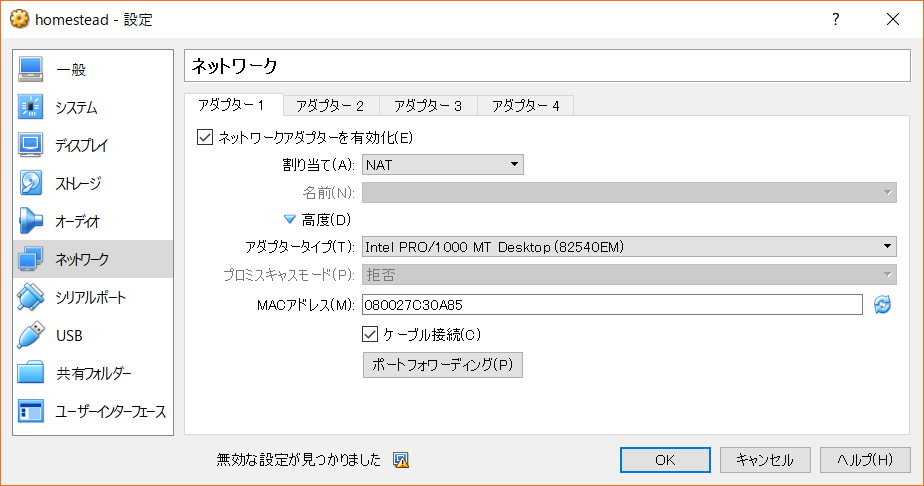Switch to アダプター 2 tab
Screen dimensions: 924x486
331,106
